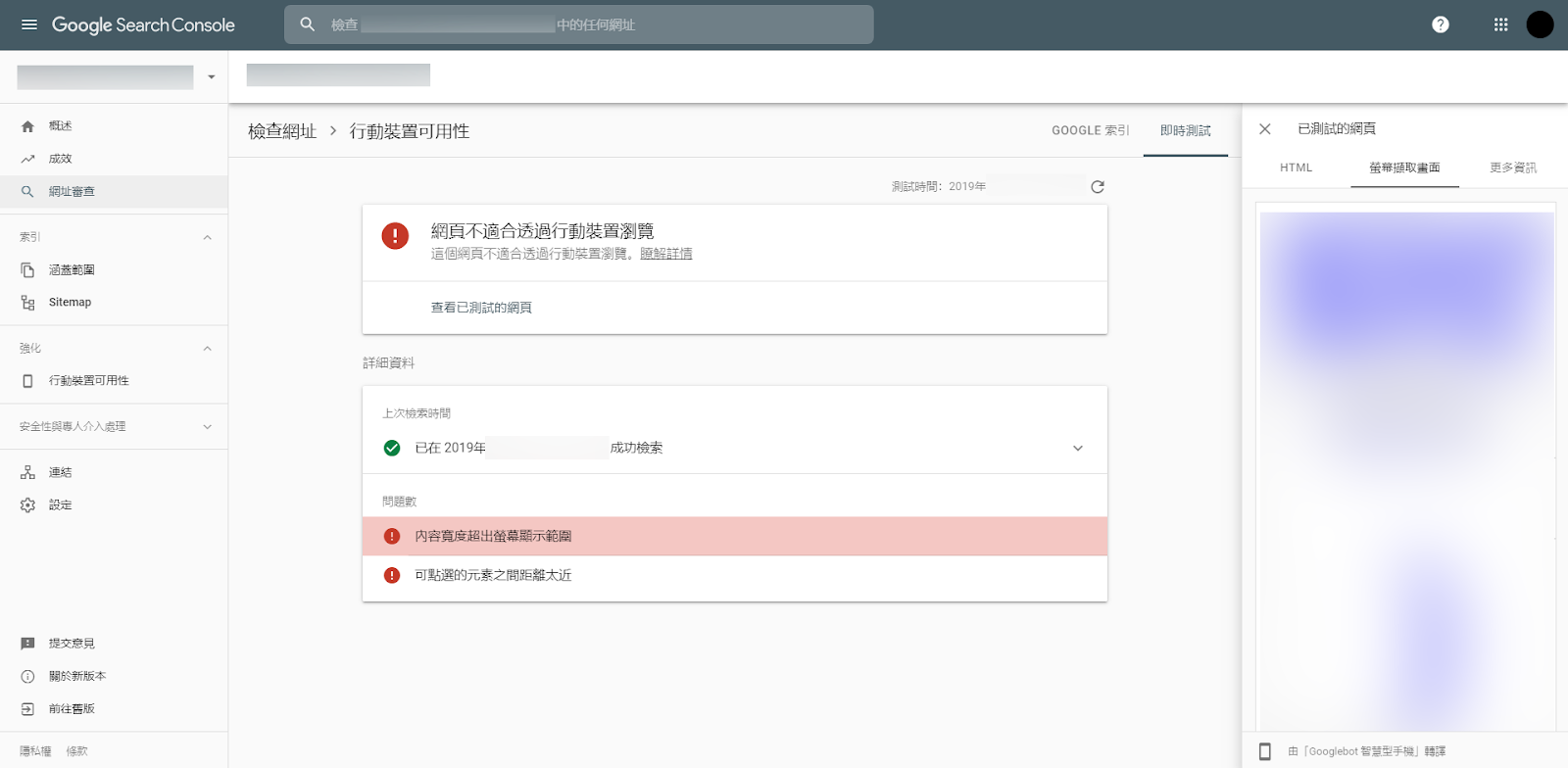Collapse the 強化 sidebar section
Image resolution: width=1568 pixels, height=768 pixels.
coord(207,349)
